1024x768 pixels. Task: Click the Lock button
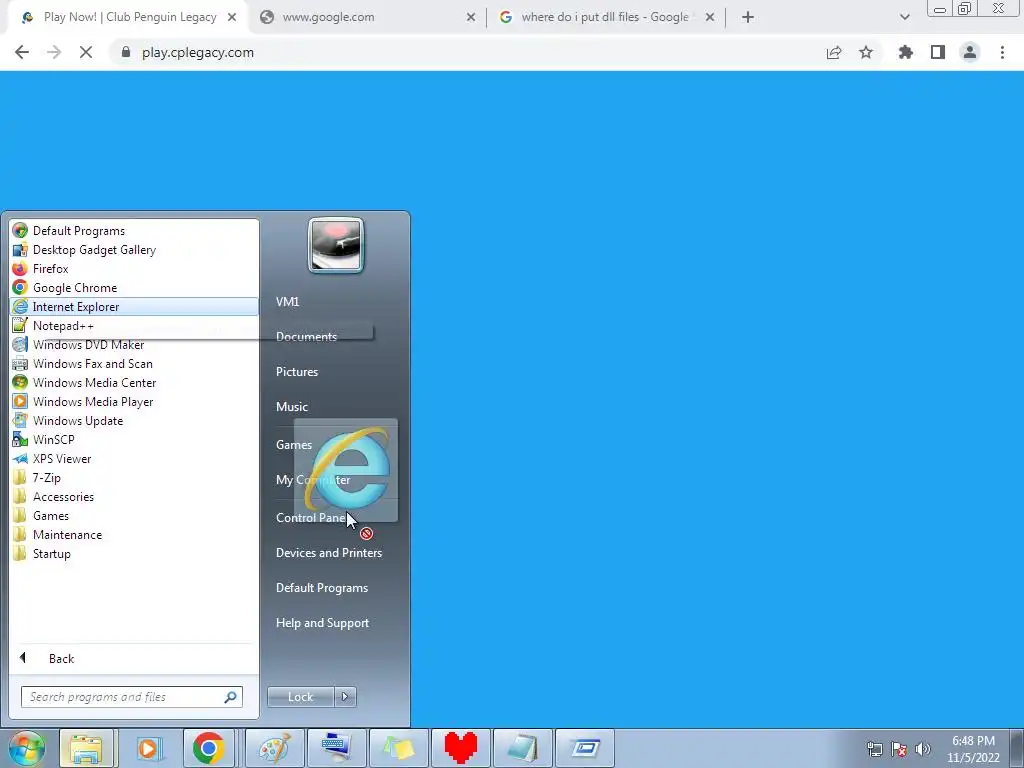pos(300,697)
